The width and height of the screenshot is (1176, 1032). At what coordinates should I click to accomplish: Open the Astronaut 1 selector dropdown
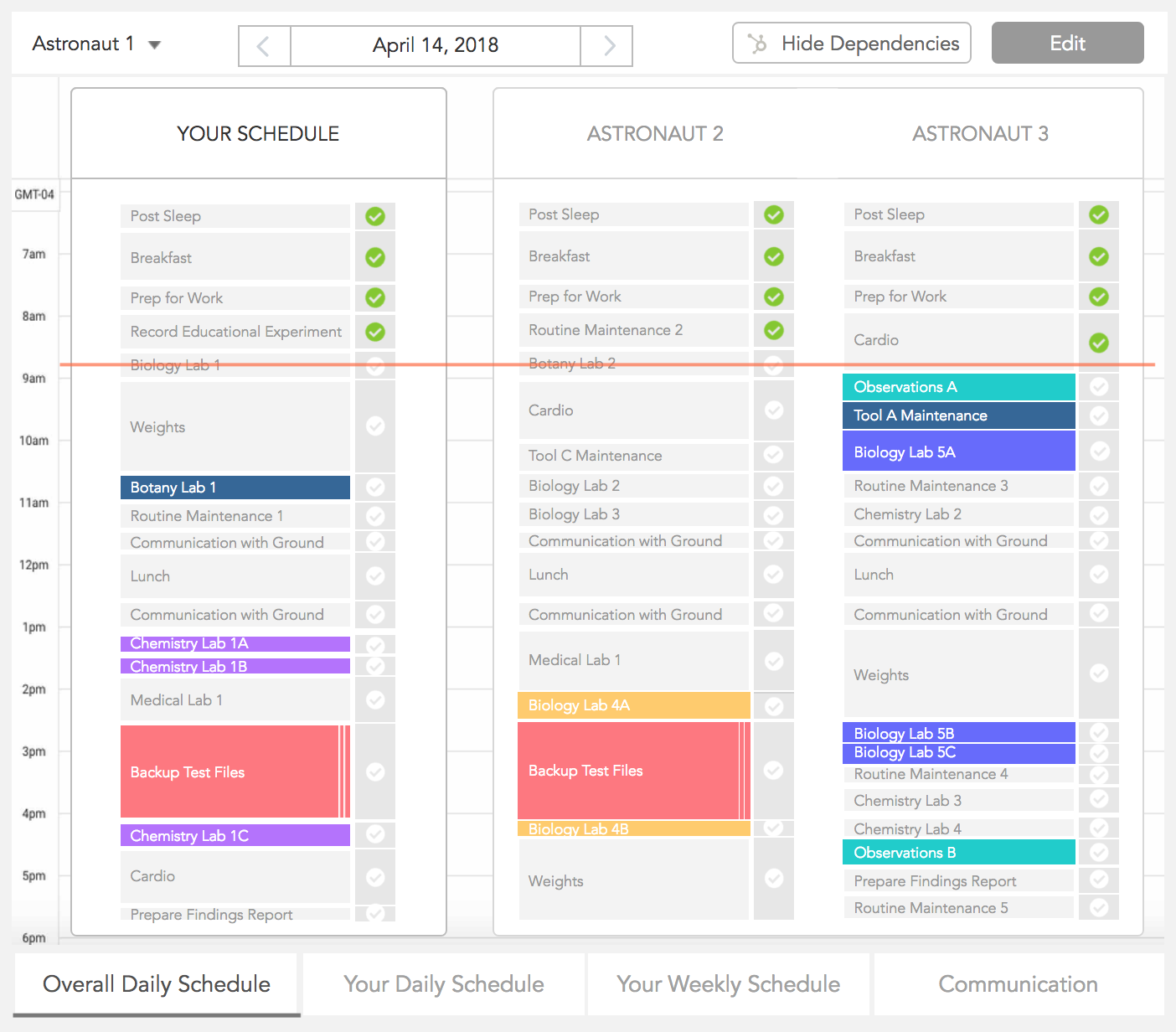click(95, 44)
